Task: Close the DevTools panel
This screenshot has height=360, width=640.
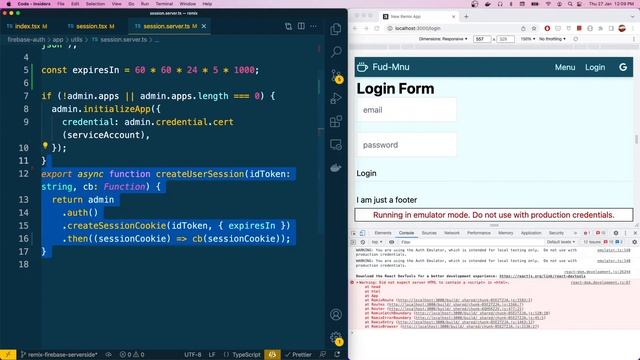Action: coord(635,233)
